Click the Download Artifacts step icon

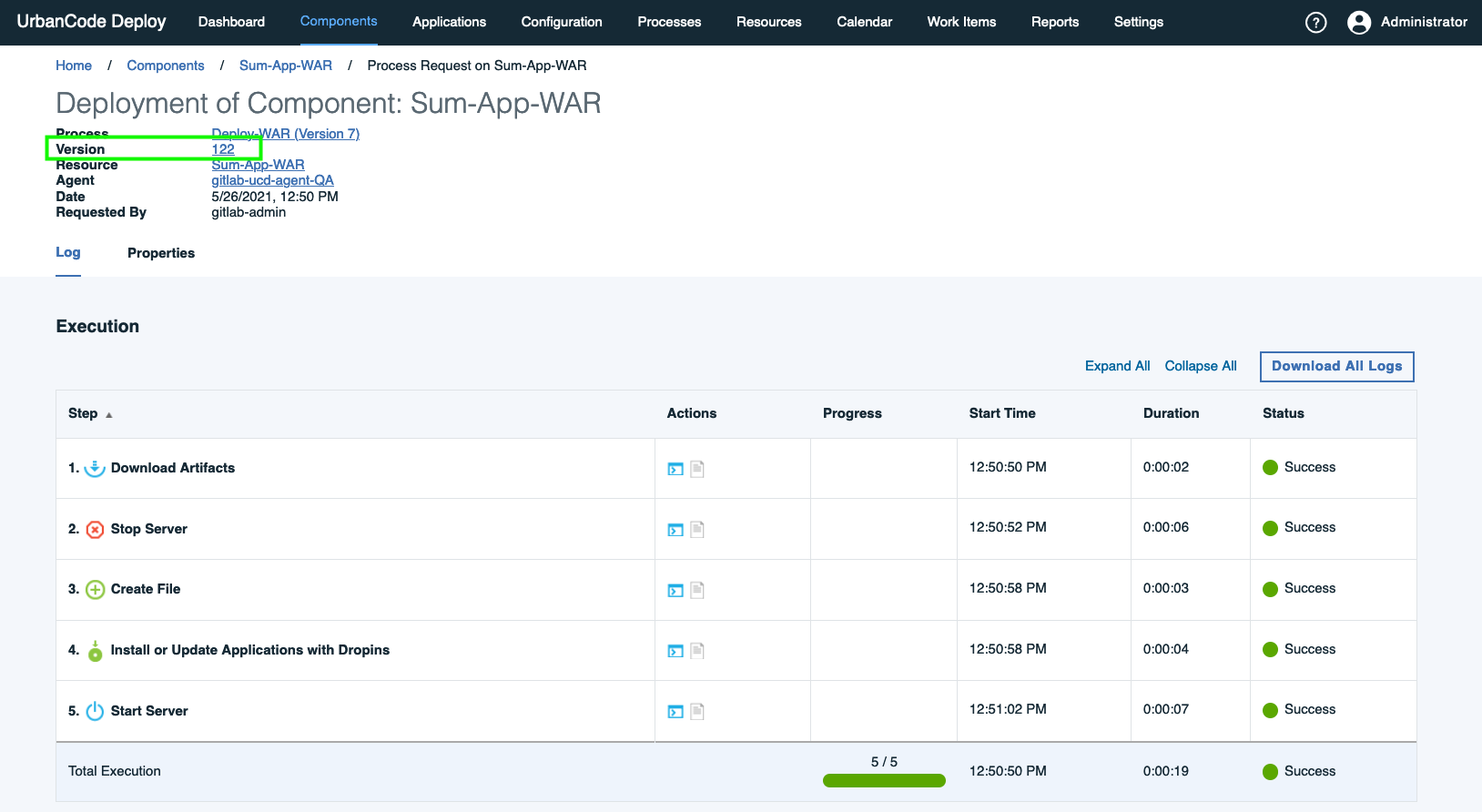[x=95, y=468]
